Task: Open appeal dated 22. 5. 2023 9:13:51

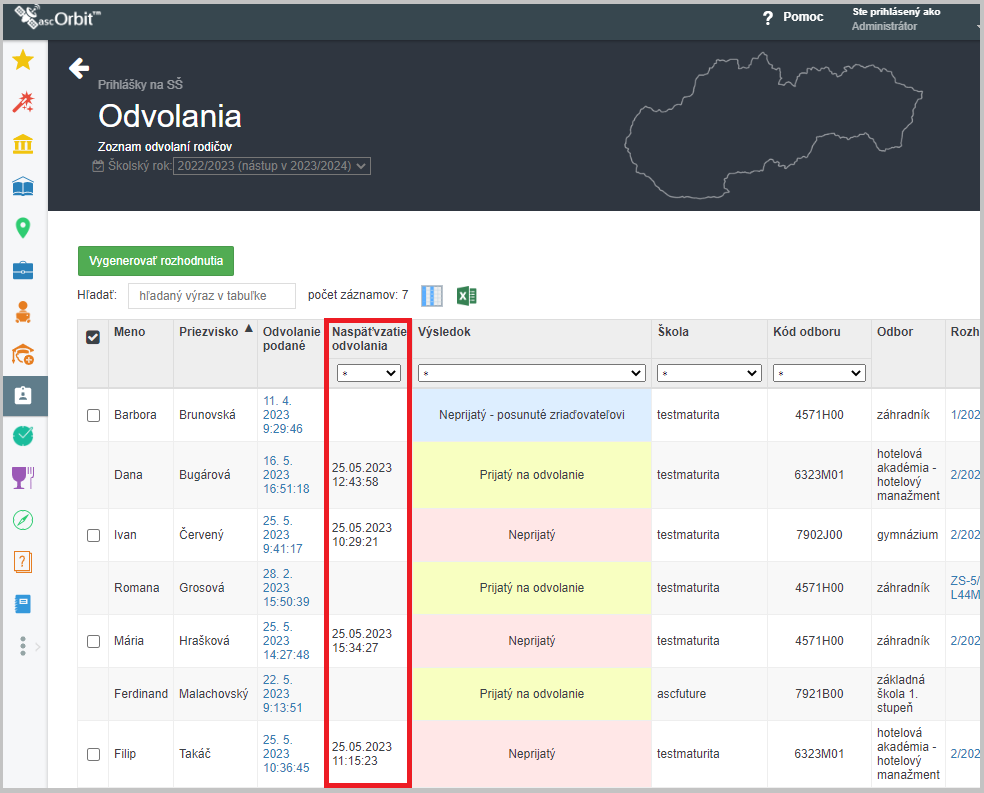Action: point(282,694)
